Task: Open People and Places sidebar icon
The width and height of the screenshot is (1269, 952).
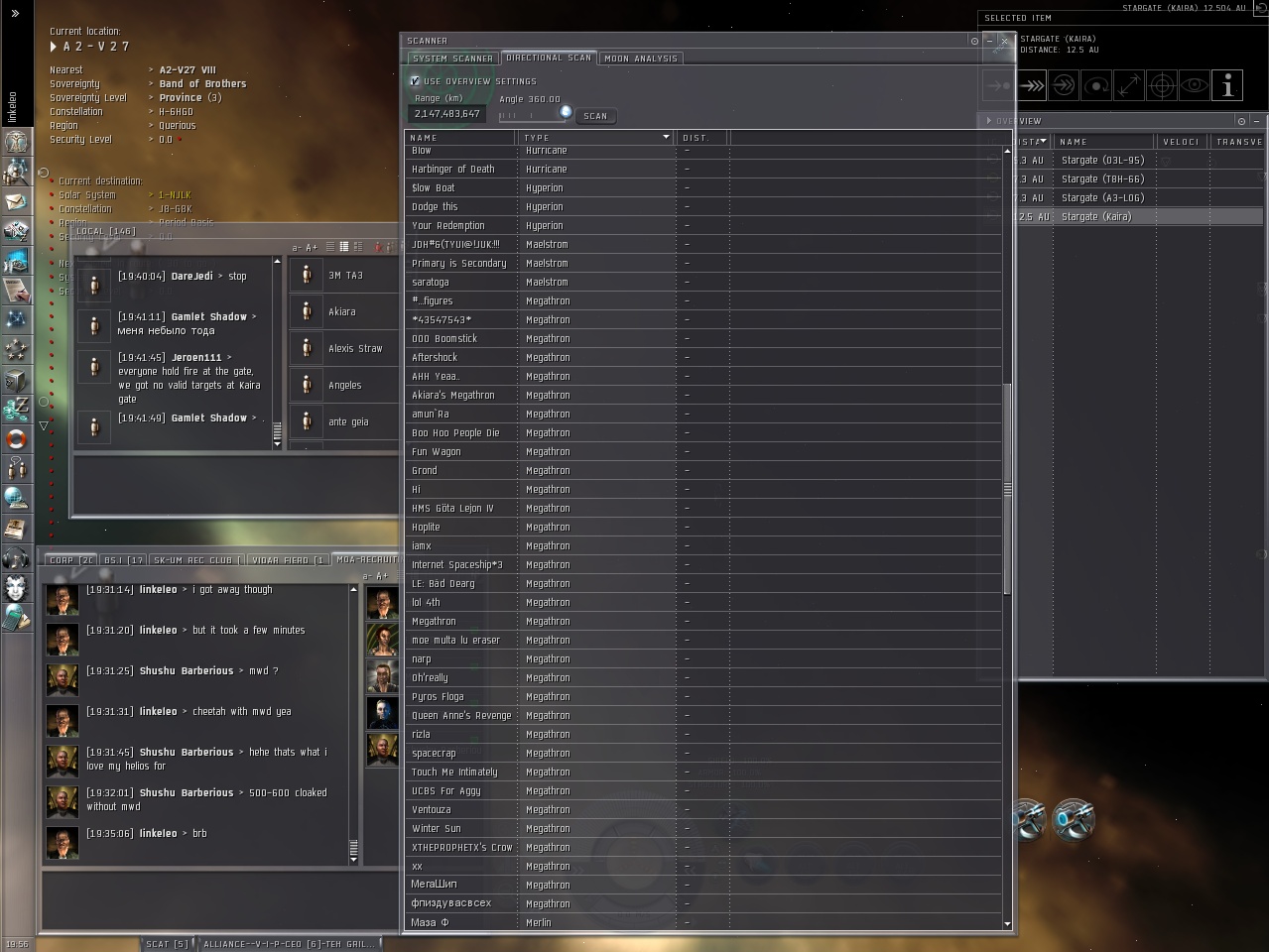Action: [16, 171]
